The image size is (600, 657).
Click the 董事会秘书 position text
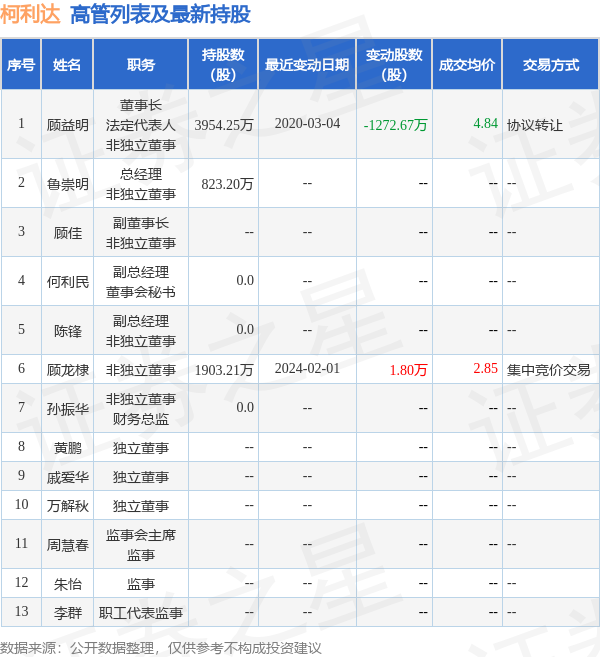[140, 292]
